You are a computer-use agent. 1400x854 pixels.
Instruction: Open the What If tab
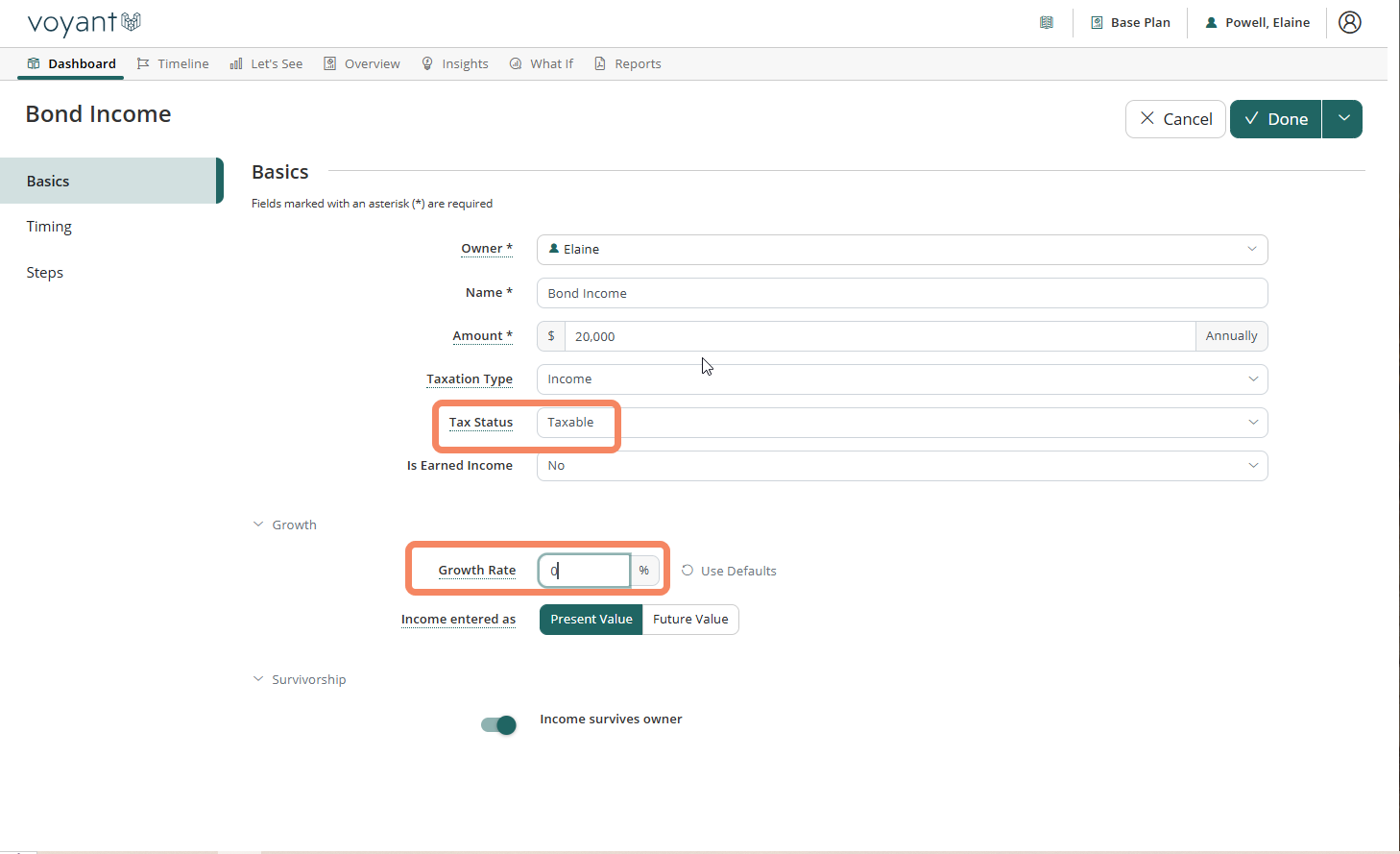pyautogui.click(x=542, y=63)
